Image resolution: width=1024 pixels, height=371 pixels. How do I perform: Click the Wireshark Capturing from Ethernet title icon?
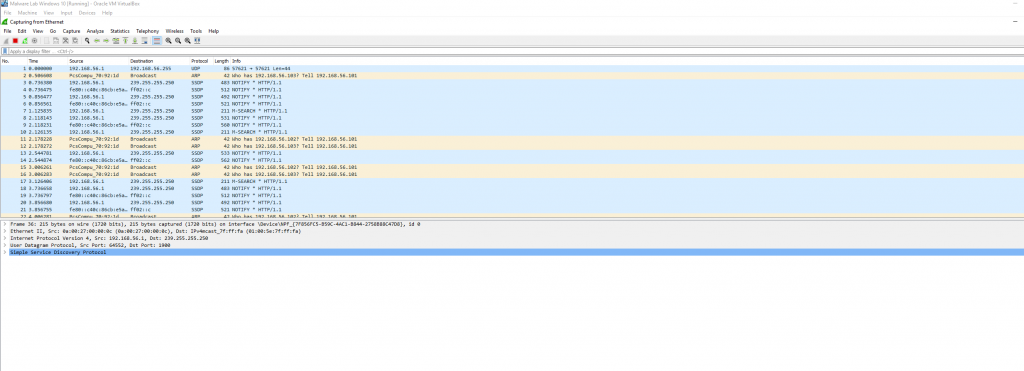pyautogui.click(x=5, y=22)
